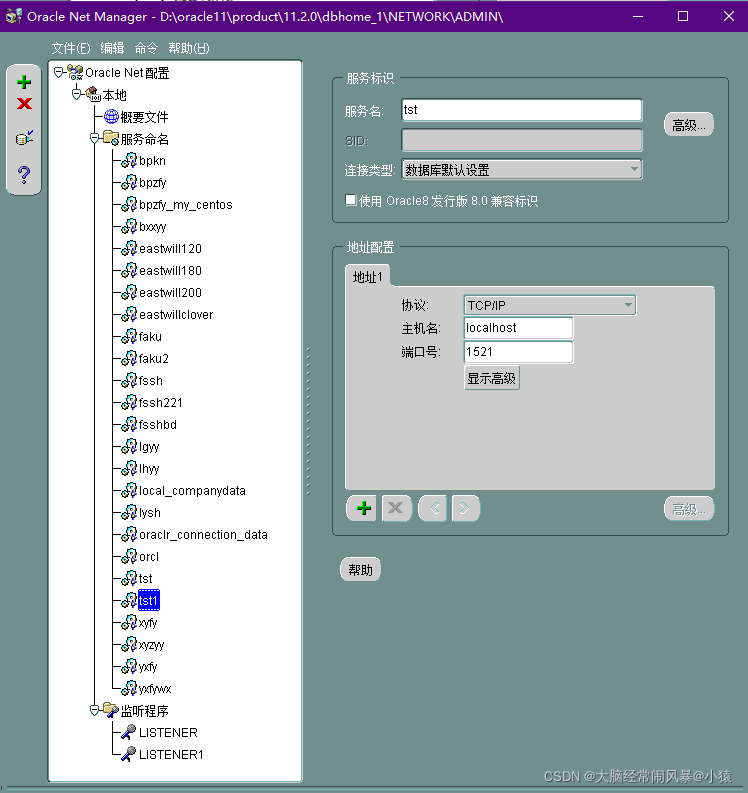Click the service icon beside fsshbd
748x793 pixels.
[x=129, y=424]
